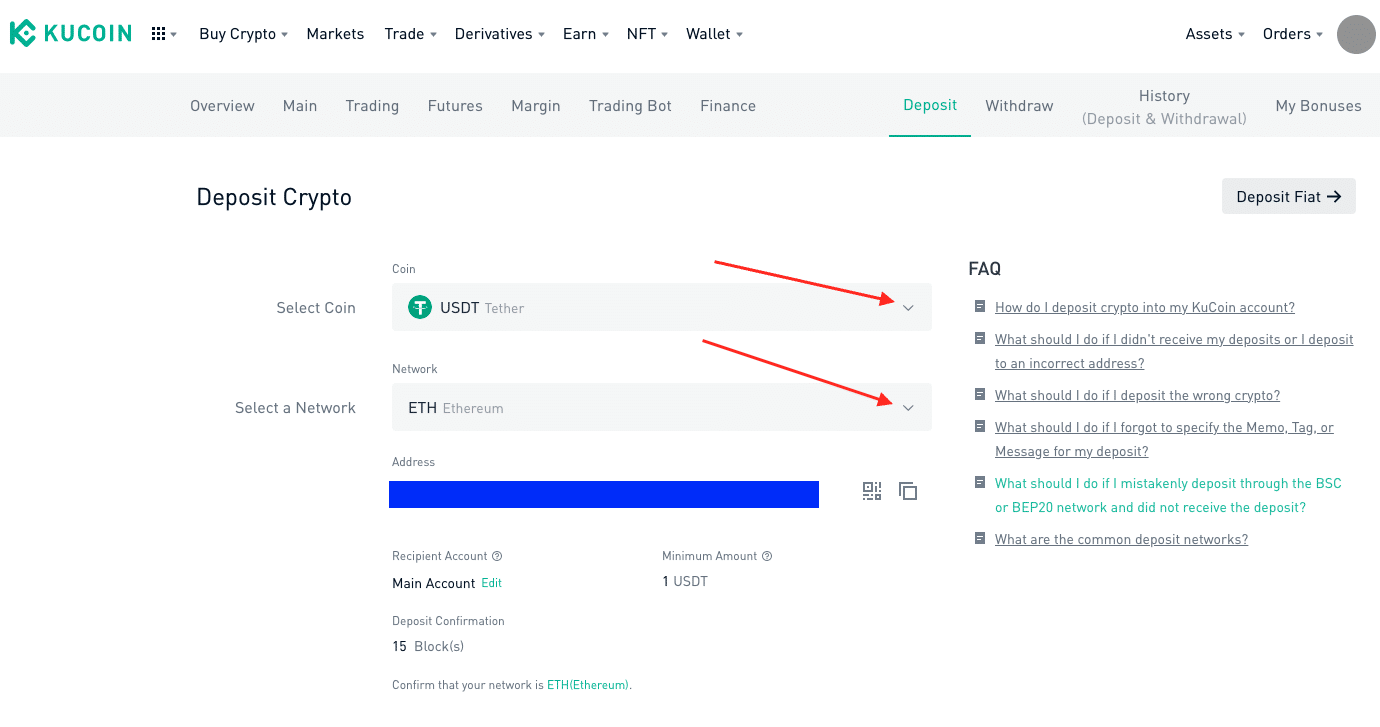Open the Wallet menu
The height and width of the screenshot is (727, 1380).
coord(714,34)
